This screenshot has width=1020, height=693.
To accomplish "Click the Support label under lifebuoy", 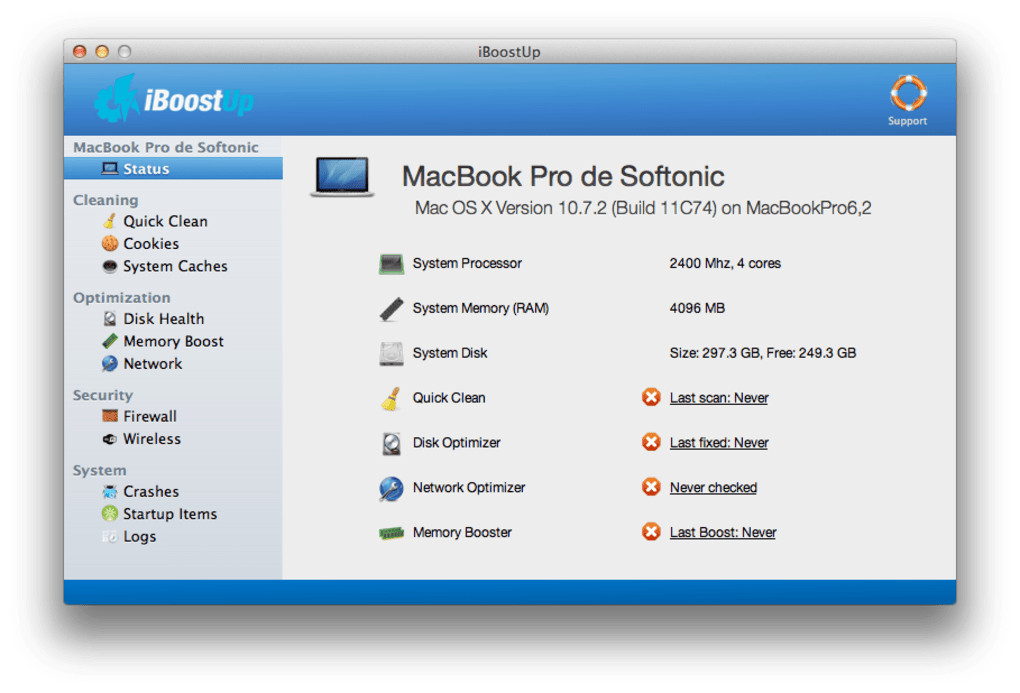I will click(907, 121).
